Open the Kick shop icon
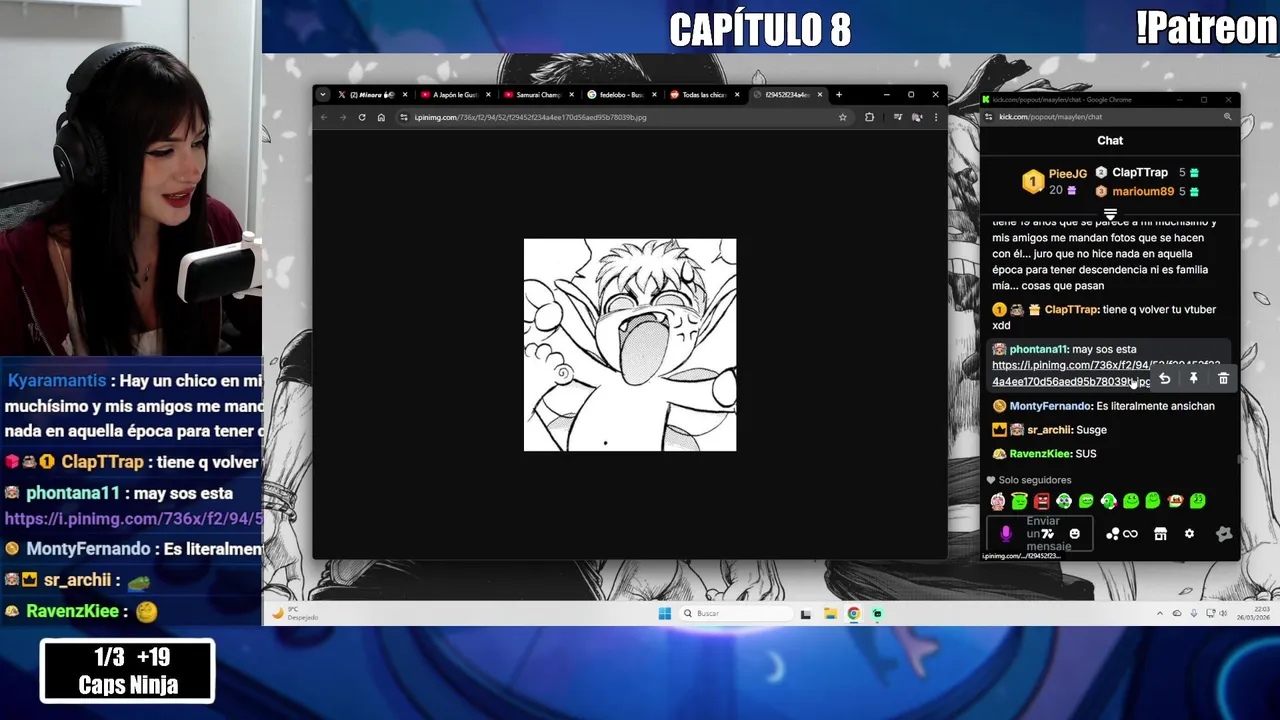 pos(1160,534)
